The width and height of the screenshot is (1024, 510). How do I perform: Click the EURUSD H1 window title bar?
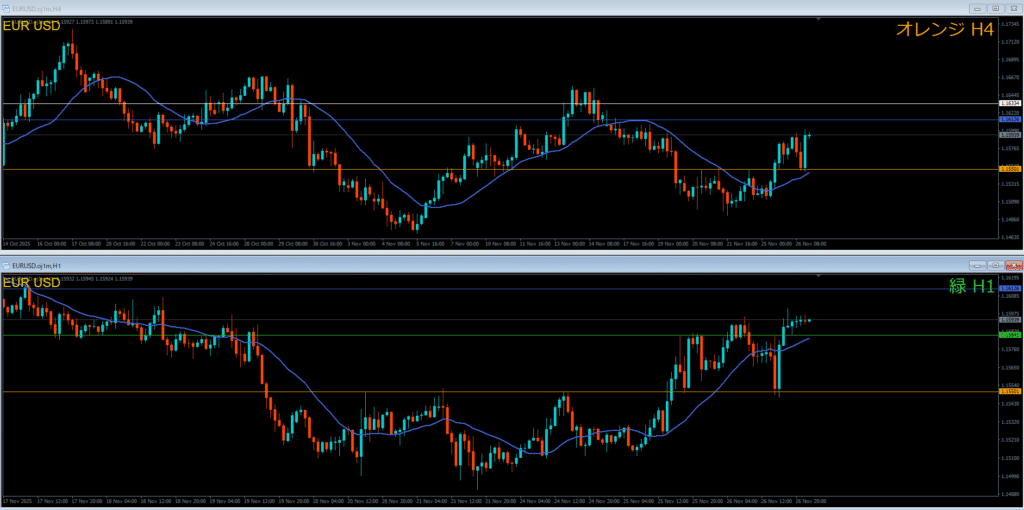[500, 265]
